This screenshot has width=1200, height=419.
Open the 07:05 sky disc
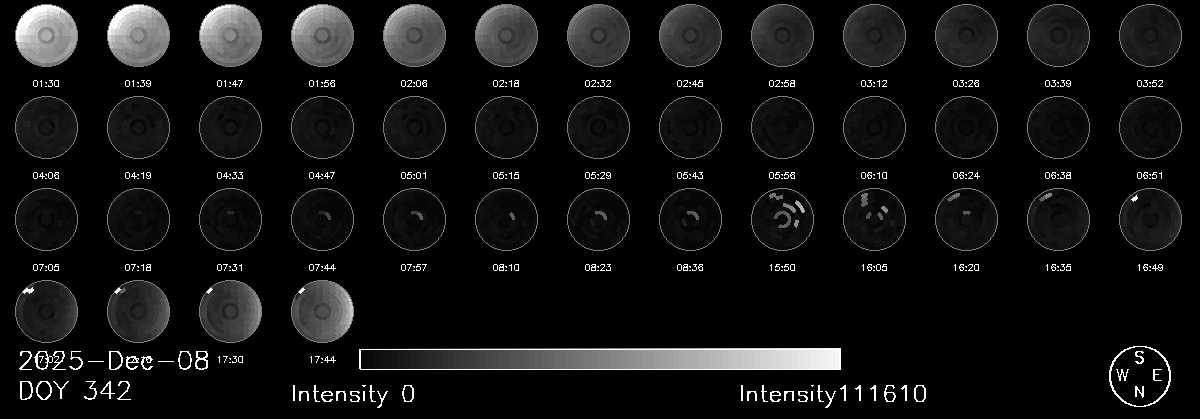(x=45, y=217)
